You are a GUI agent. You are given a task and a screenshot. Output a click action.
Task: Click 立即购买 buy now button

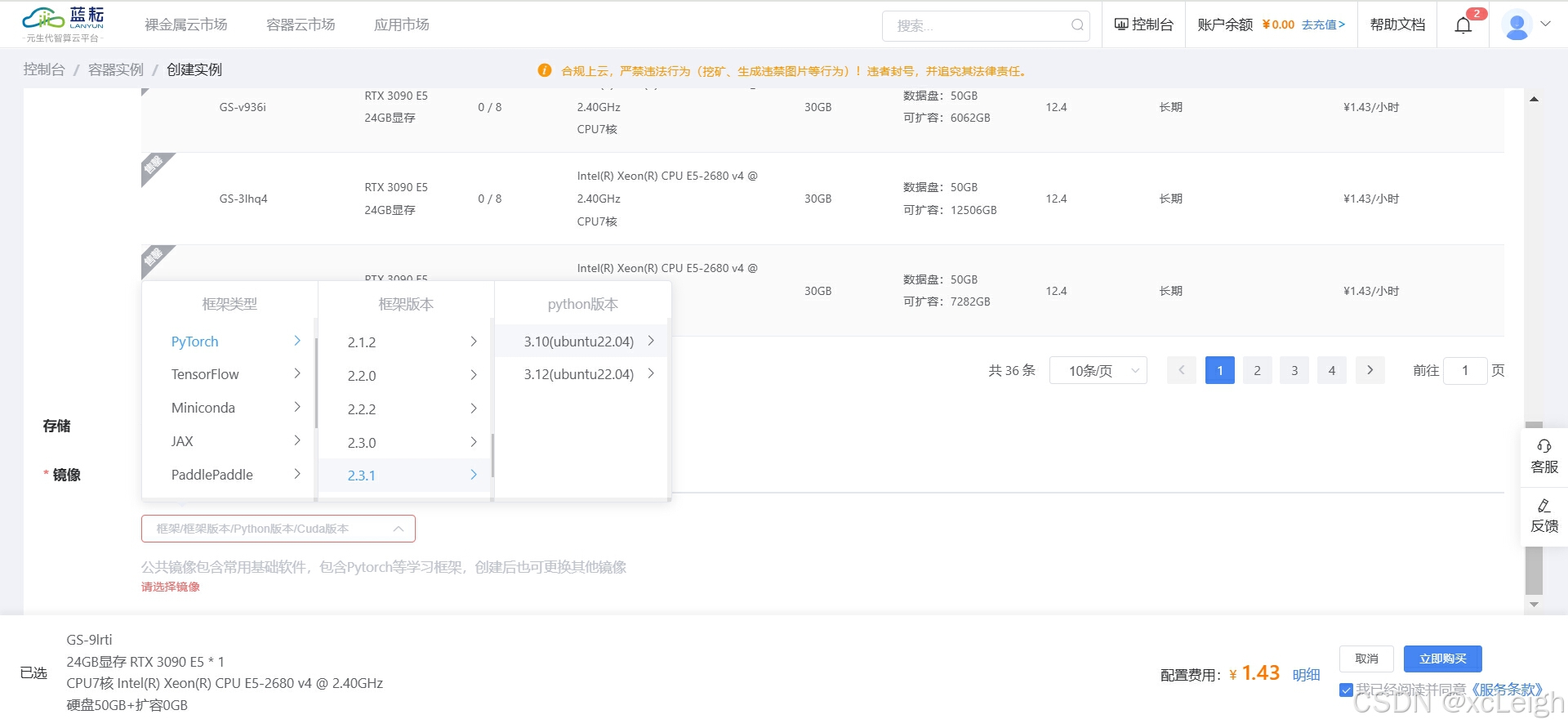1443,659
